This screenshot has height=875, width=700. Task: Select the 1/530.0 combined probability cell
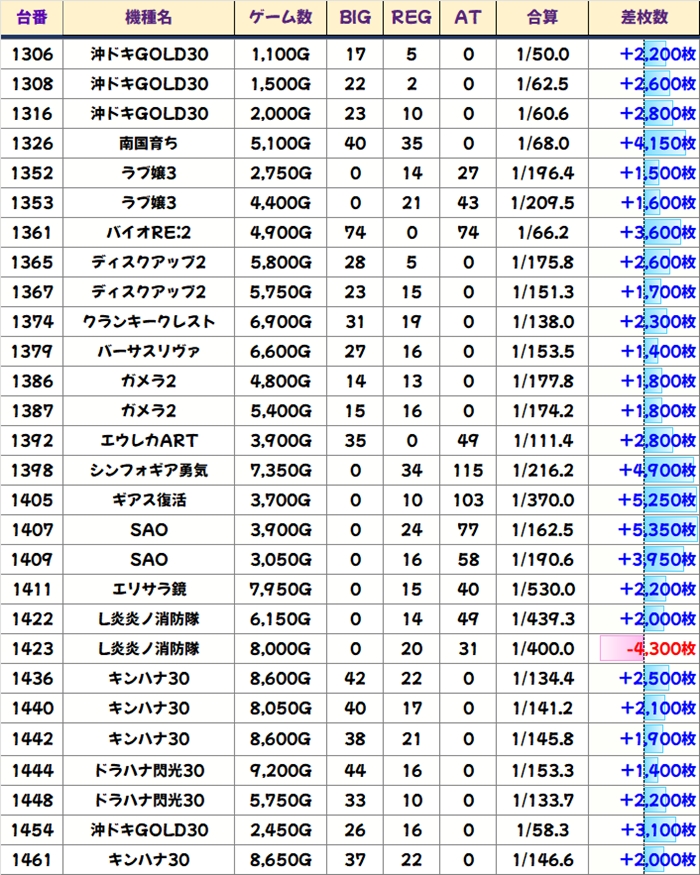pos(541,590)
